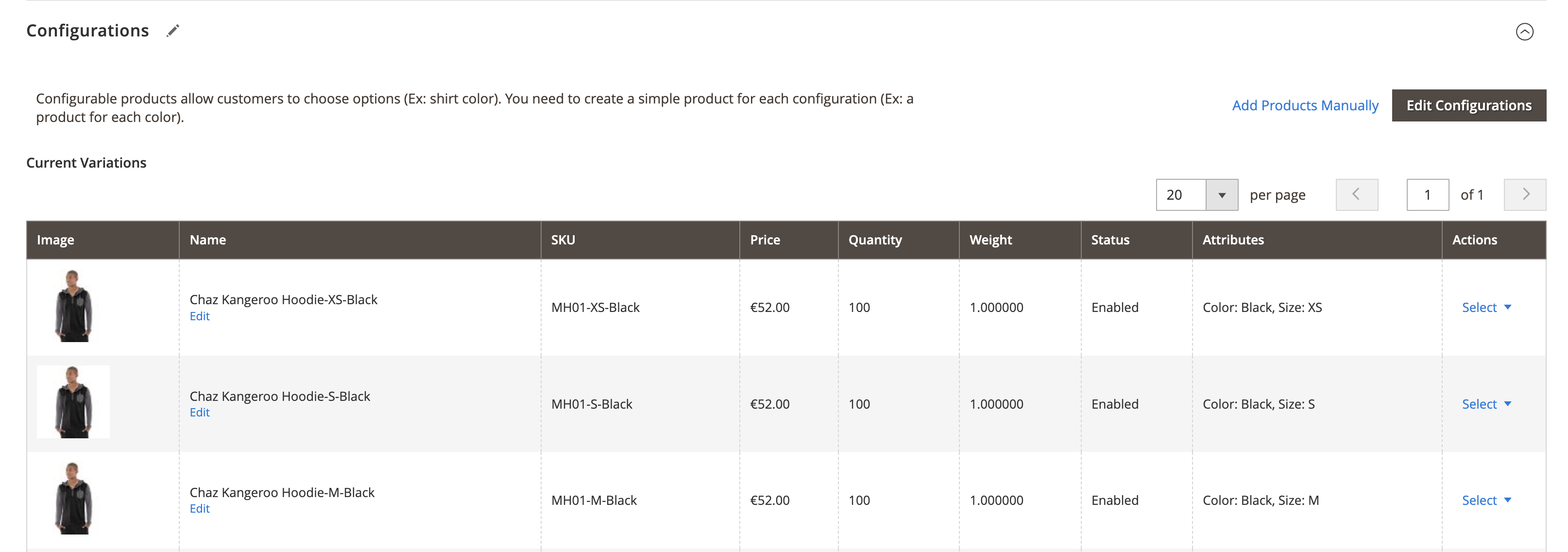
Task: Click the SKU column header
Action: pyautogui.click(x=563, y=241)
